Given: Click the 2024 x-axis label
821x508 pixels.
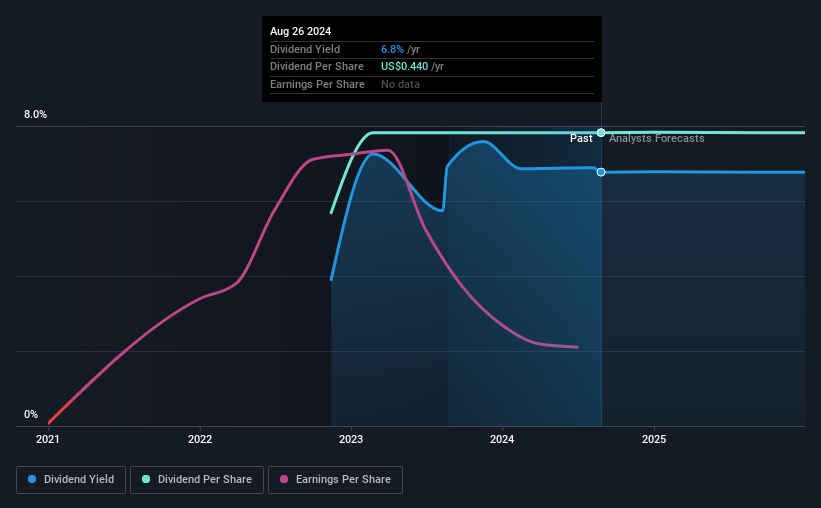Looking at the screenshot, I should point(502,439).
